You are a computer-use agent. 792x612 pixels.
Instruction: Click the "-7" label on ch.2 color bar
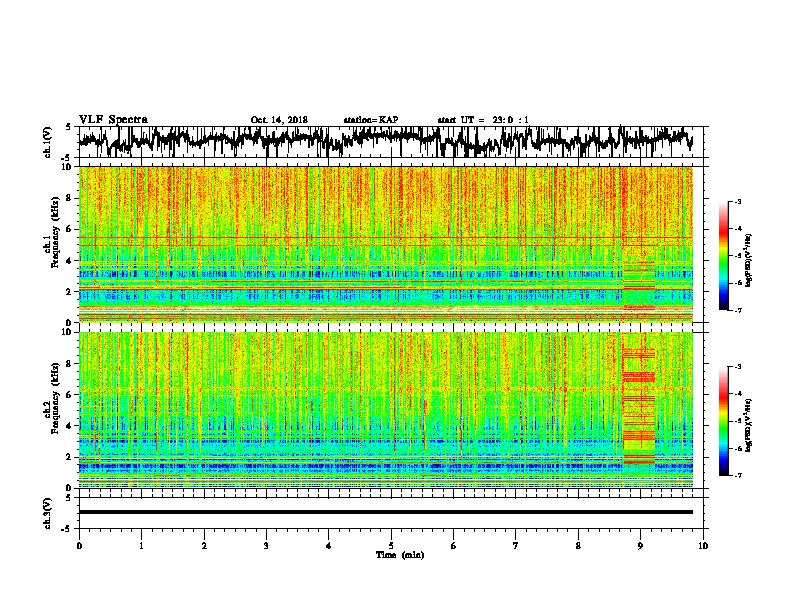click(x=737, y=475)
